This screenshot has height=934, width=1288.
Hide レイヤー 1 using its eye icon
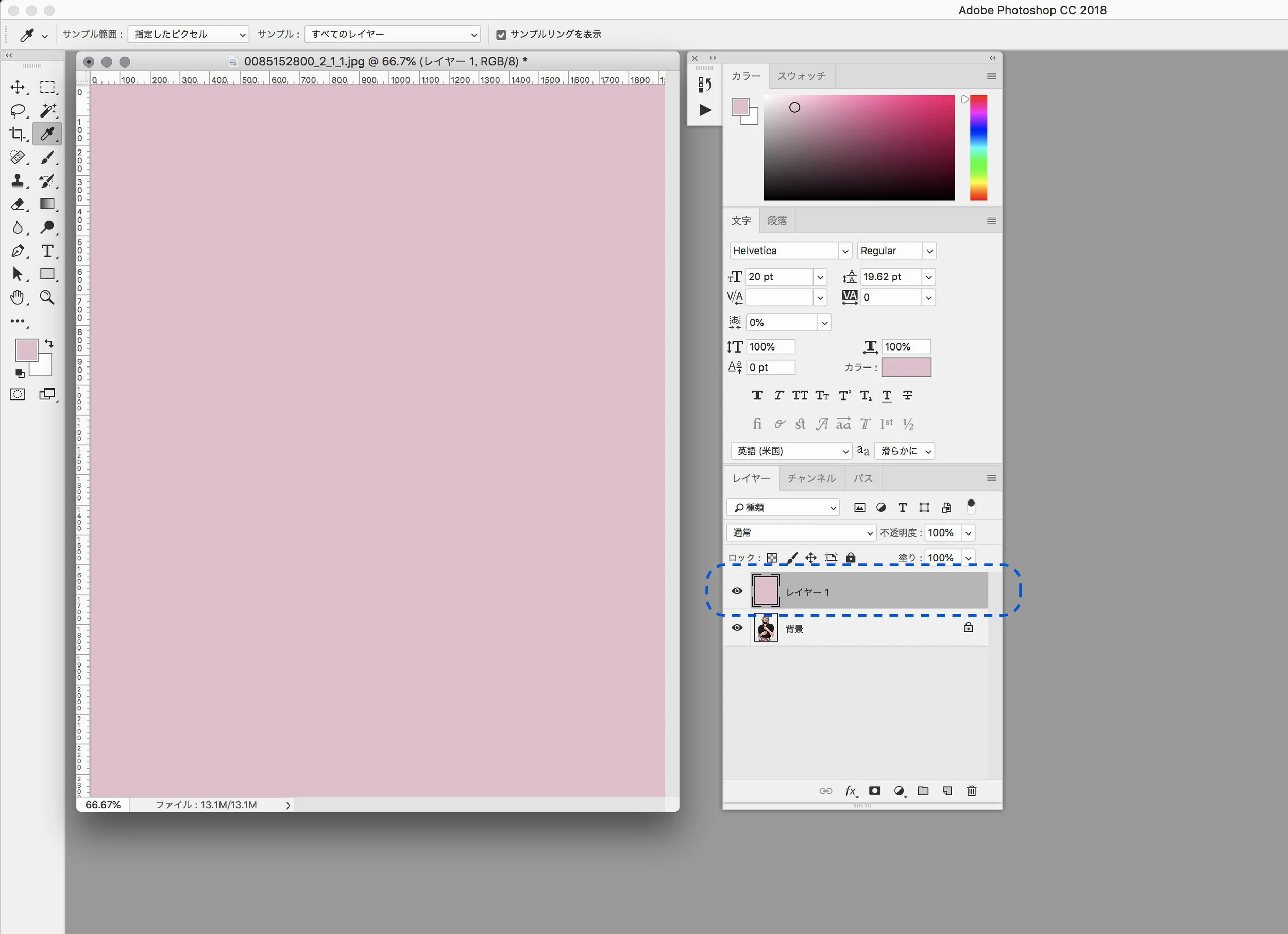[x=737, y=591]
